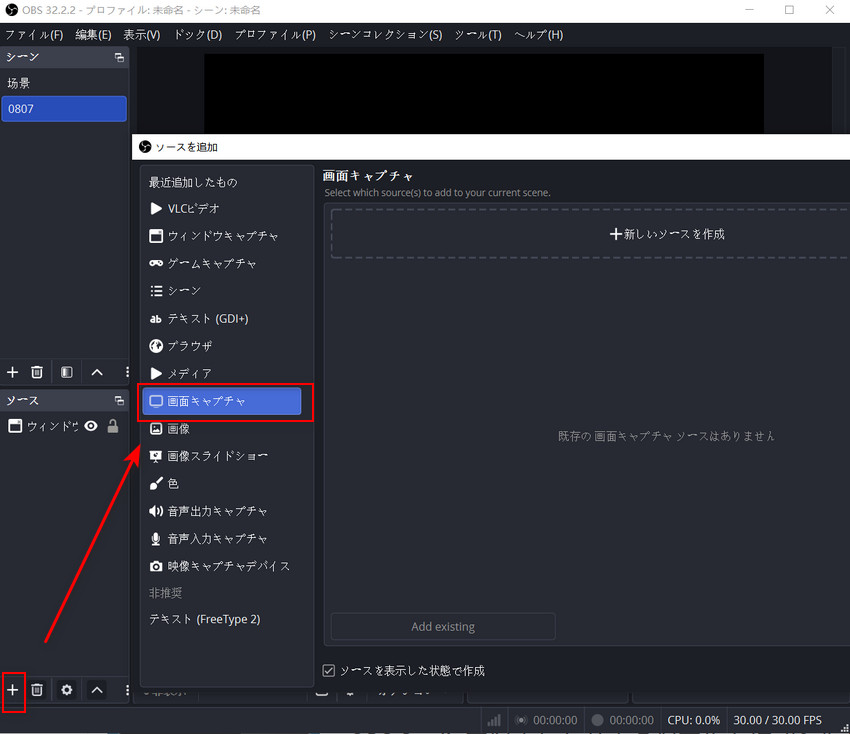The height and width of the screenshot is (734, 850).
Task: Open シーンコレクション(S) menu
Action: pyautogui.click(x=385, y=35)
